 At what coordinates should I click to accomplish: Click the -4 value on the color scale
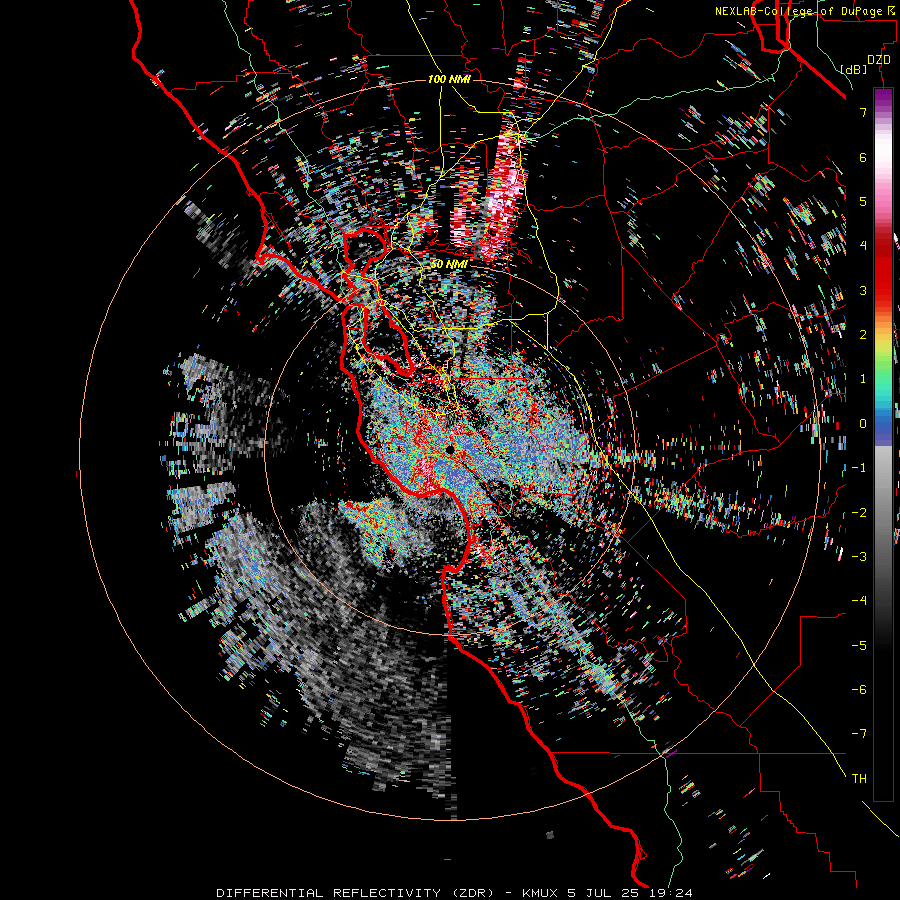pos(859,600)
